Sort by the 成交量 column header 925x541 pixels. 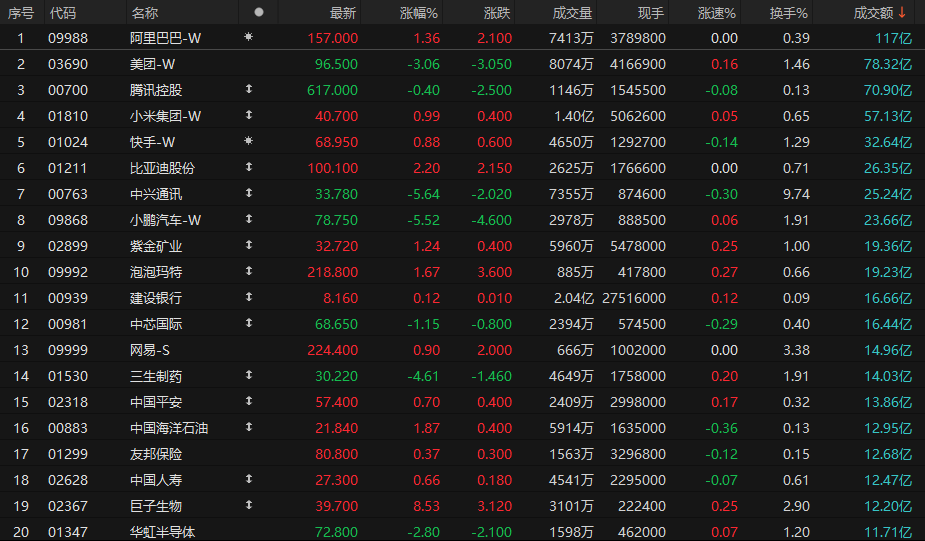(572, 13)
